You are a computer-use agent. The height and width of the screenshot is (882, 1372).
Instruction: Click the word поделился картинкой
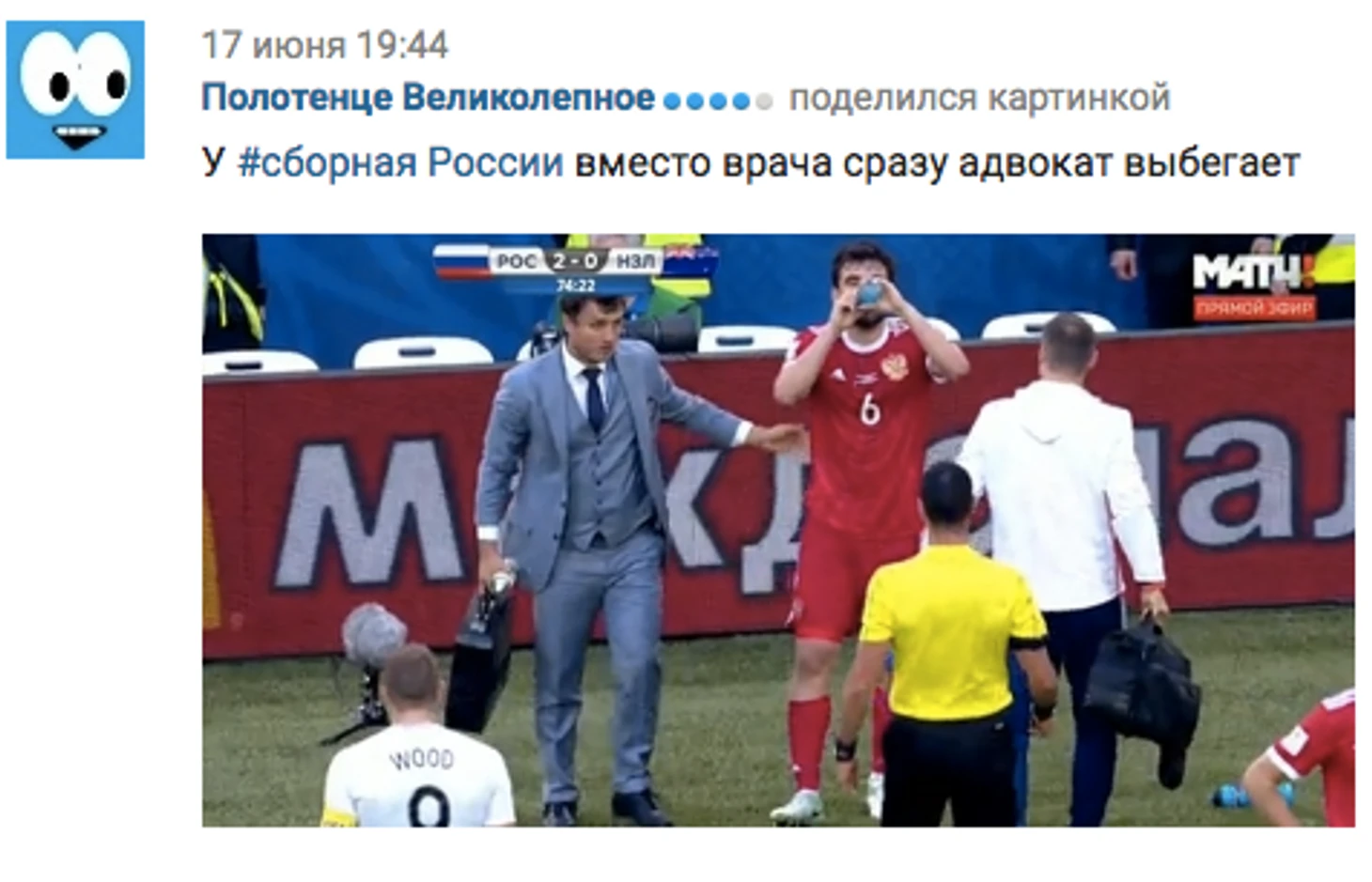(979, 98)
